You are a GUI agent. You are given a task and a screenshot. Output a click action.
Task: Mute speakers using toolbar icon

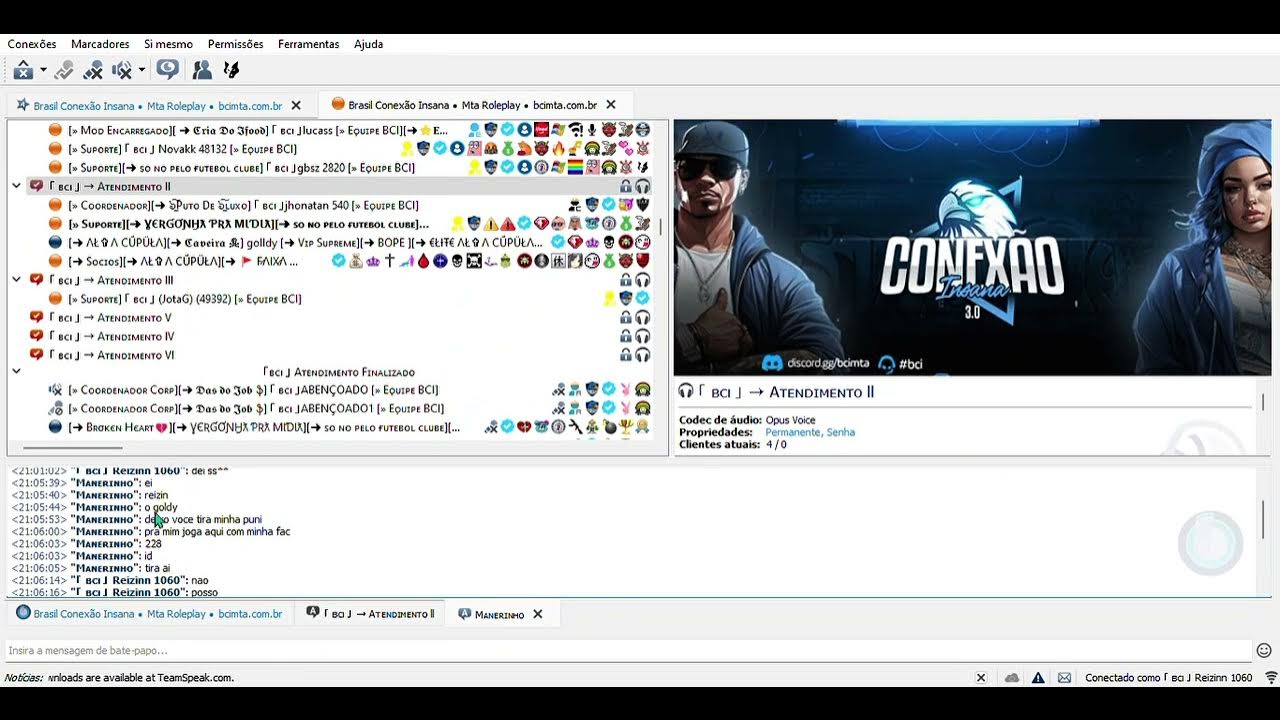[x=122, y=70]
